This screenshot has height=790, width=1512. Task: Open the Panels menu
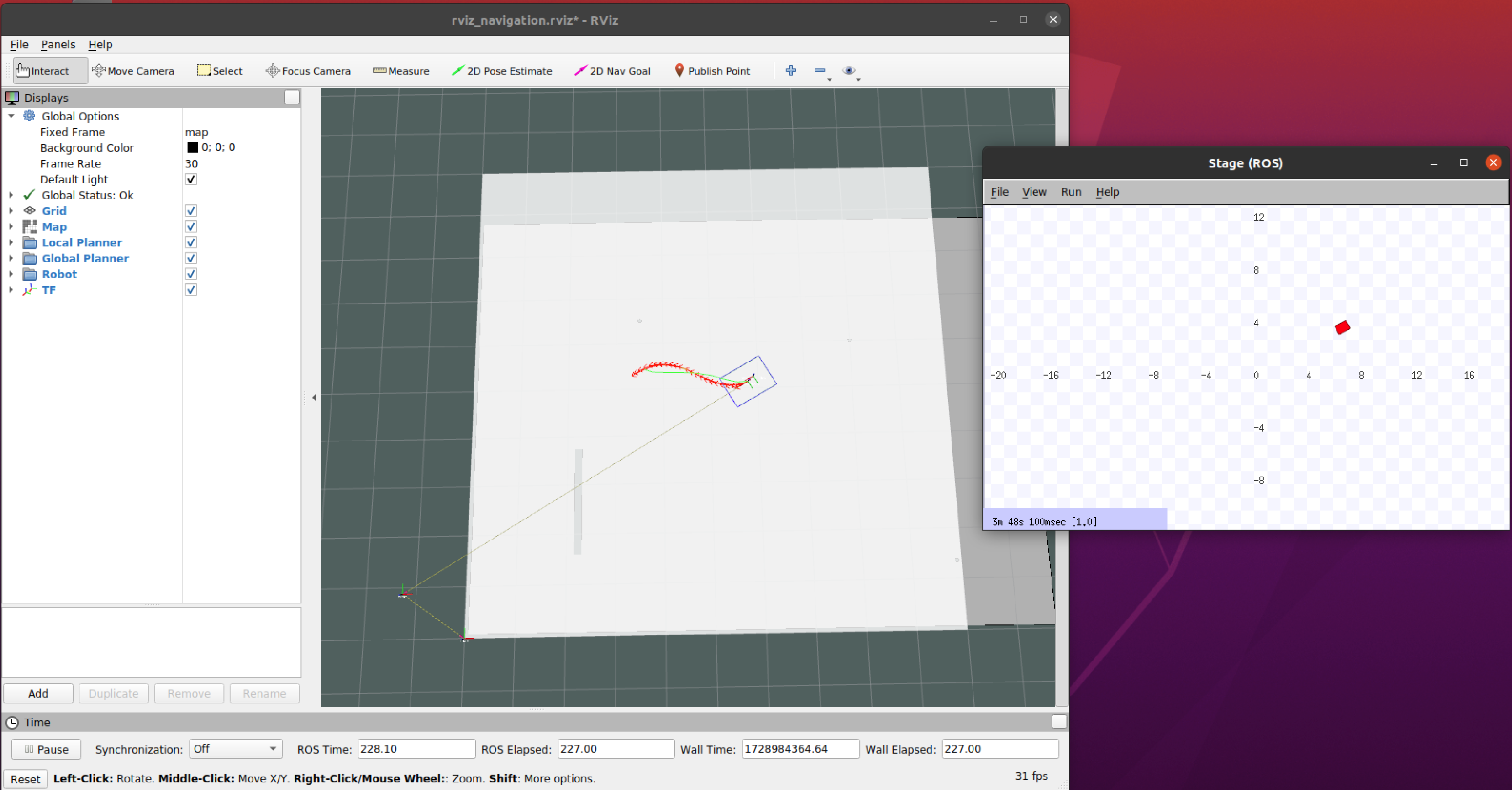(57, 44)
